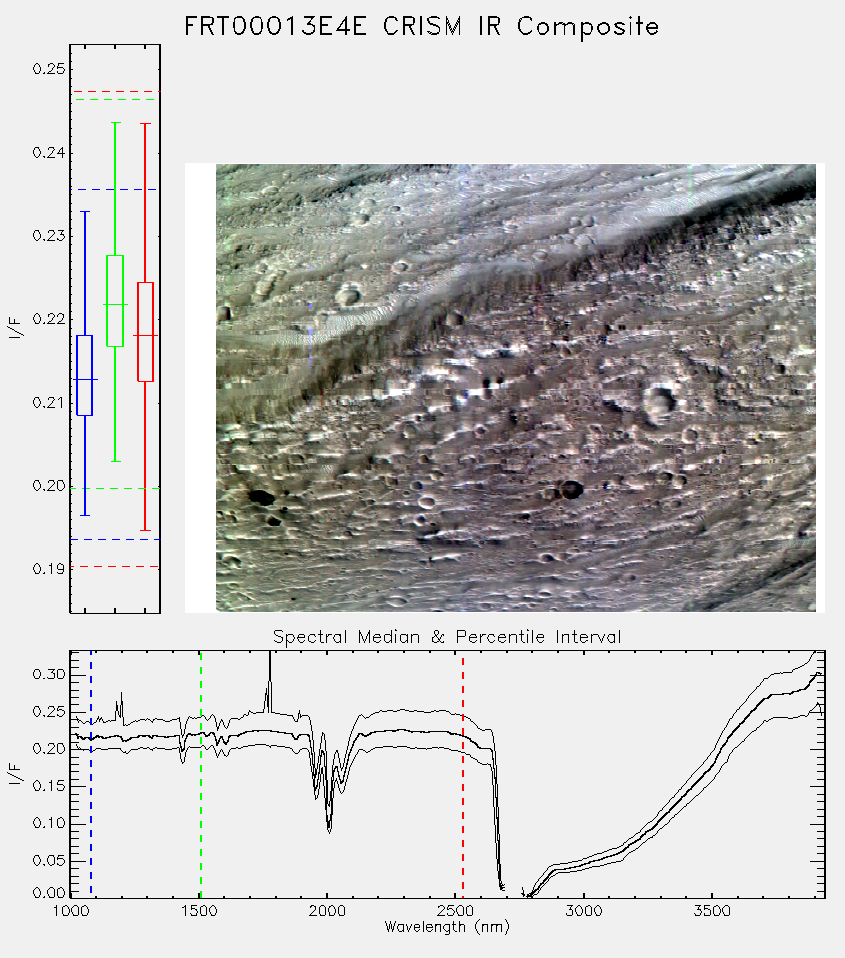Click the dark pit crater at left of image

tap(261, 497)
